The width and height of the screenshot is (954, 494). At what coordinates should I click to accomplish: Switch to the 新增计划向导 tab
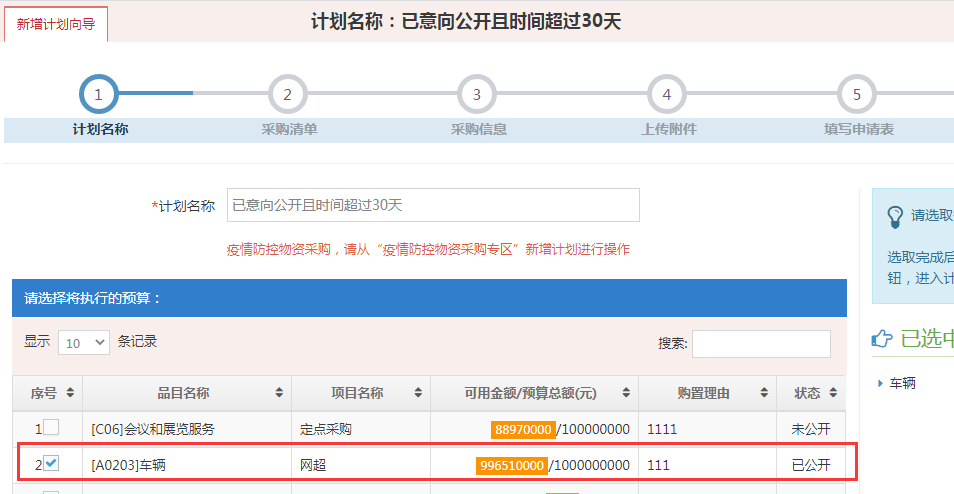click(x=56, y=23)
